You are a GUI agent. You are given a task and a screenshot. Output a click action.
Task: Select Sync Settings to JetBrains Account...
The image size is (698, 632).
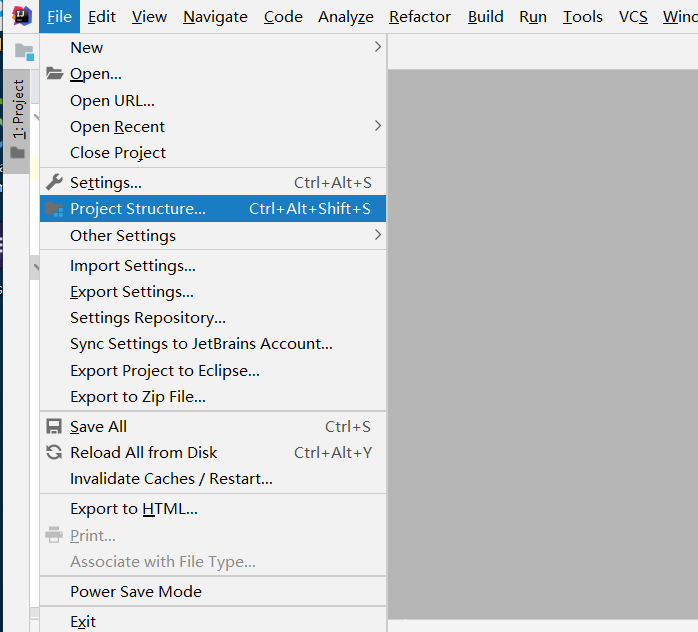(213, 344)
